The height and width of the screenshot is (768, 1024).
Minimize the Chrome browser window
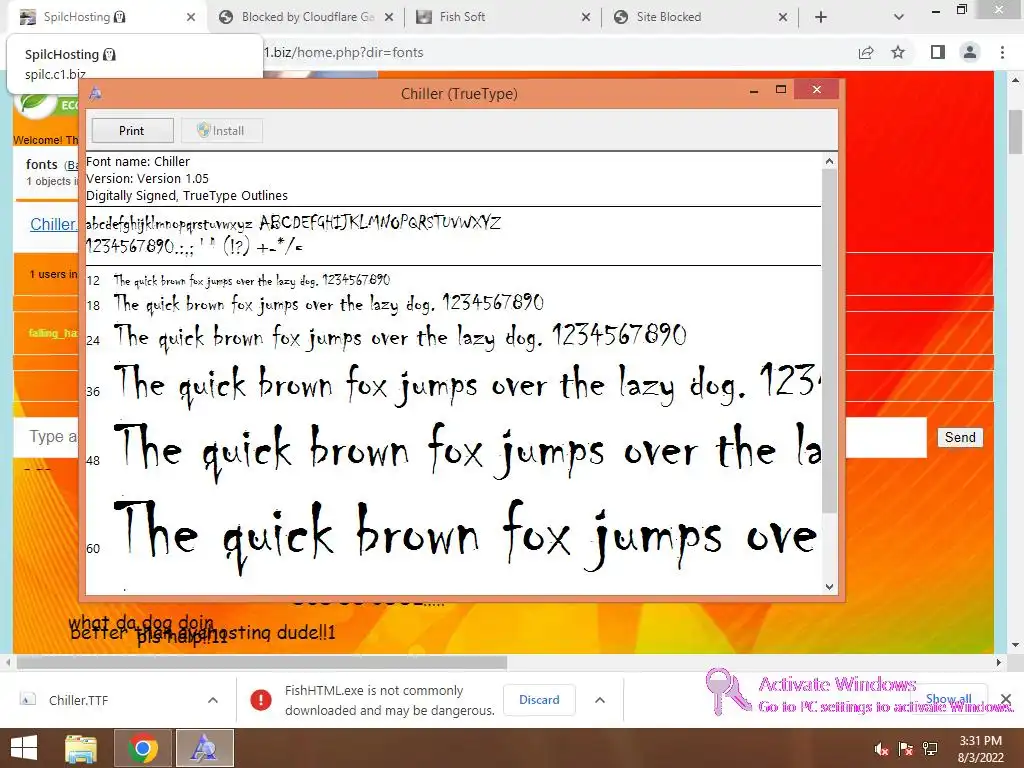(936, 10)
